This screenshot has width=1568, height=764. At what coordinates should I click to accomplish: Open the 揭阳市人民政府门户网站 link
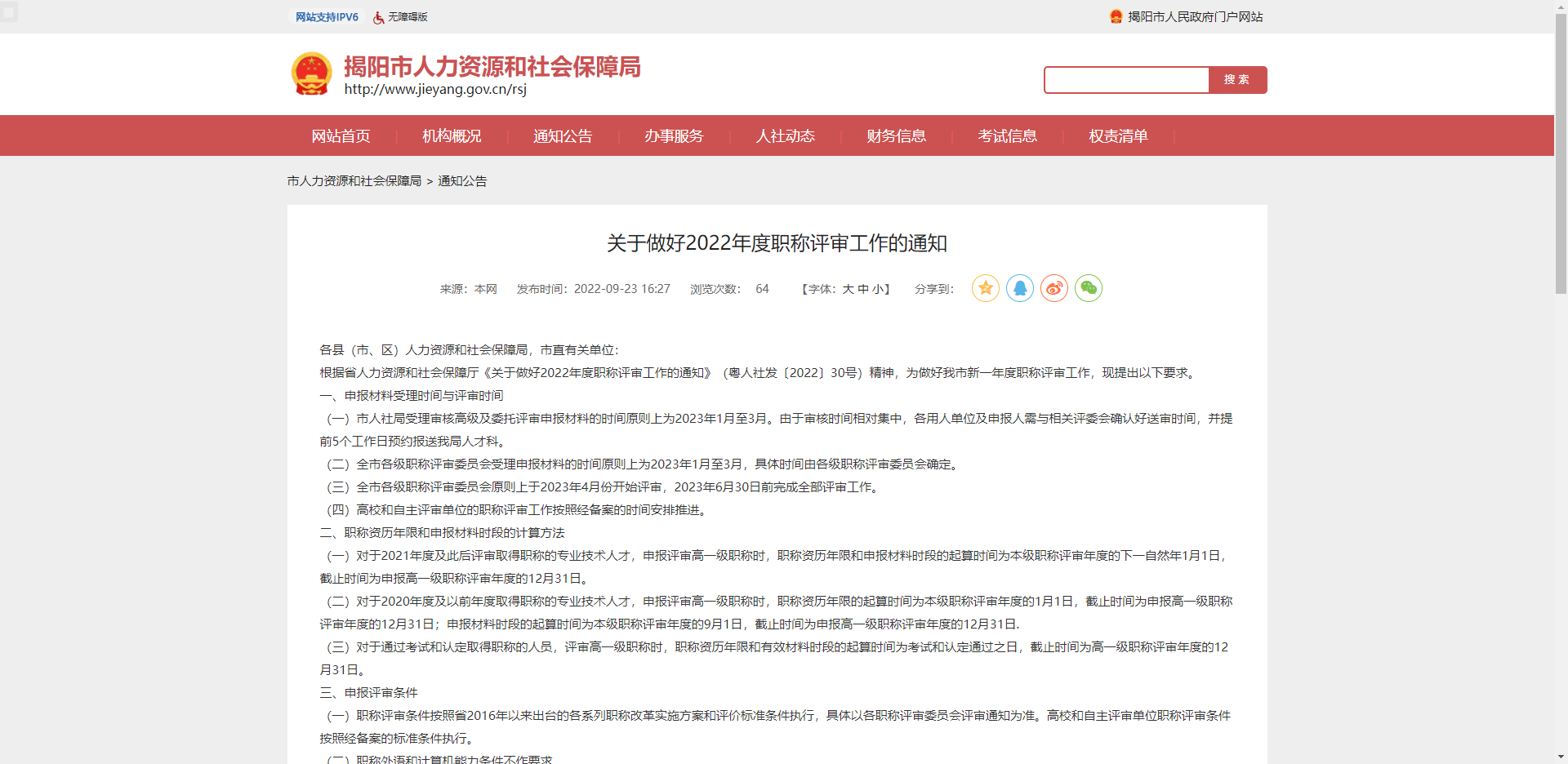pos(1195,17)
